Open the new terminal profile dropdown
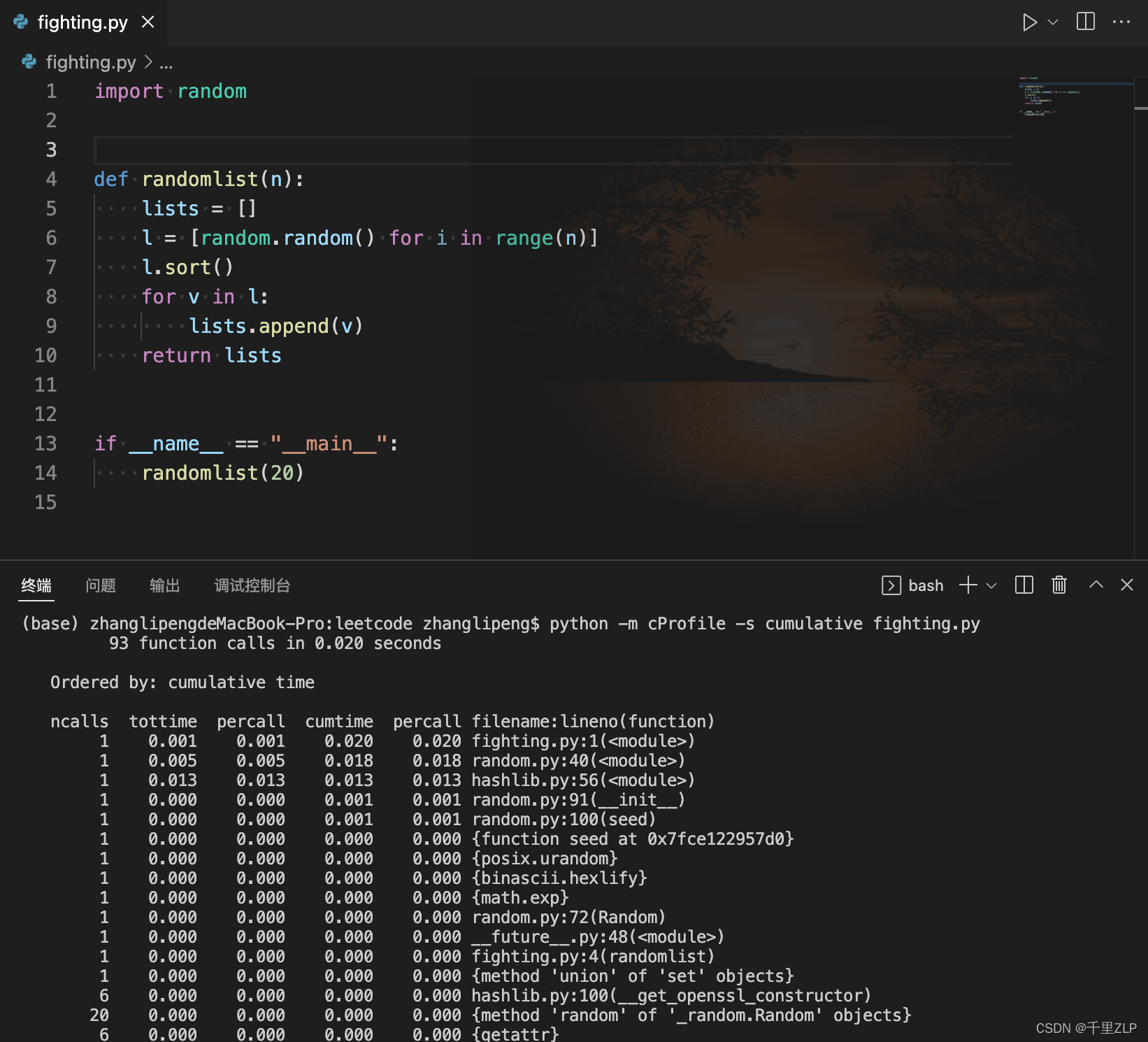The image size is (1148, 1042). 991,585
